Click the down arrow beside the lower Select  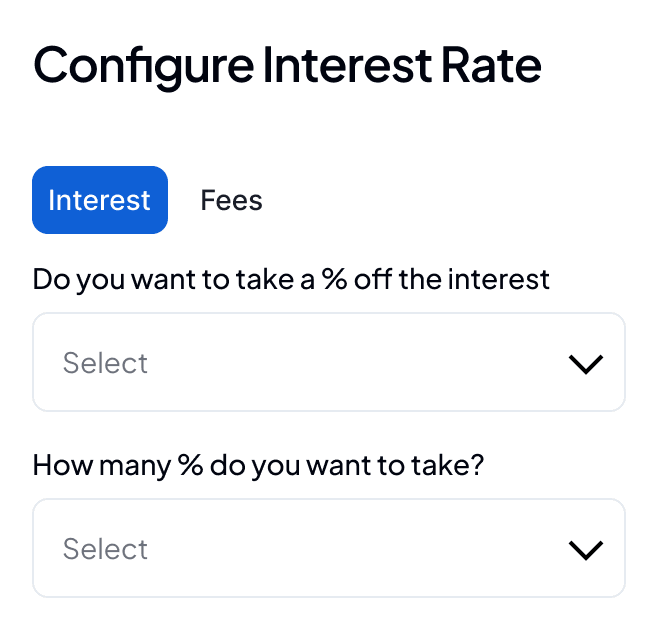pyautogui.click(x=586, y=550)
